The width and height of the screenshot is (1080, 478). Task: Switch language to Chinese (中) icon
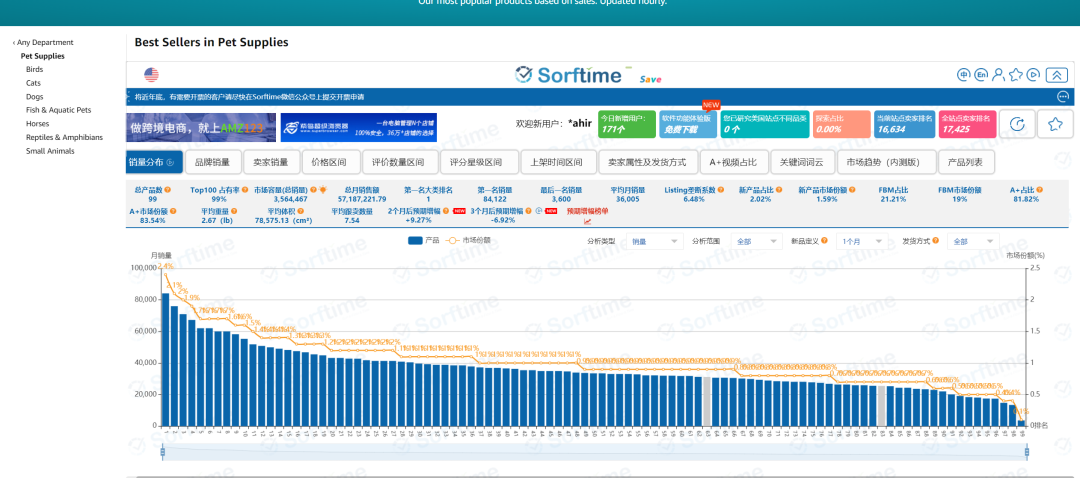coord(964,75)
